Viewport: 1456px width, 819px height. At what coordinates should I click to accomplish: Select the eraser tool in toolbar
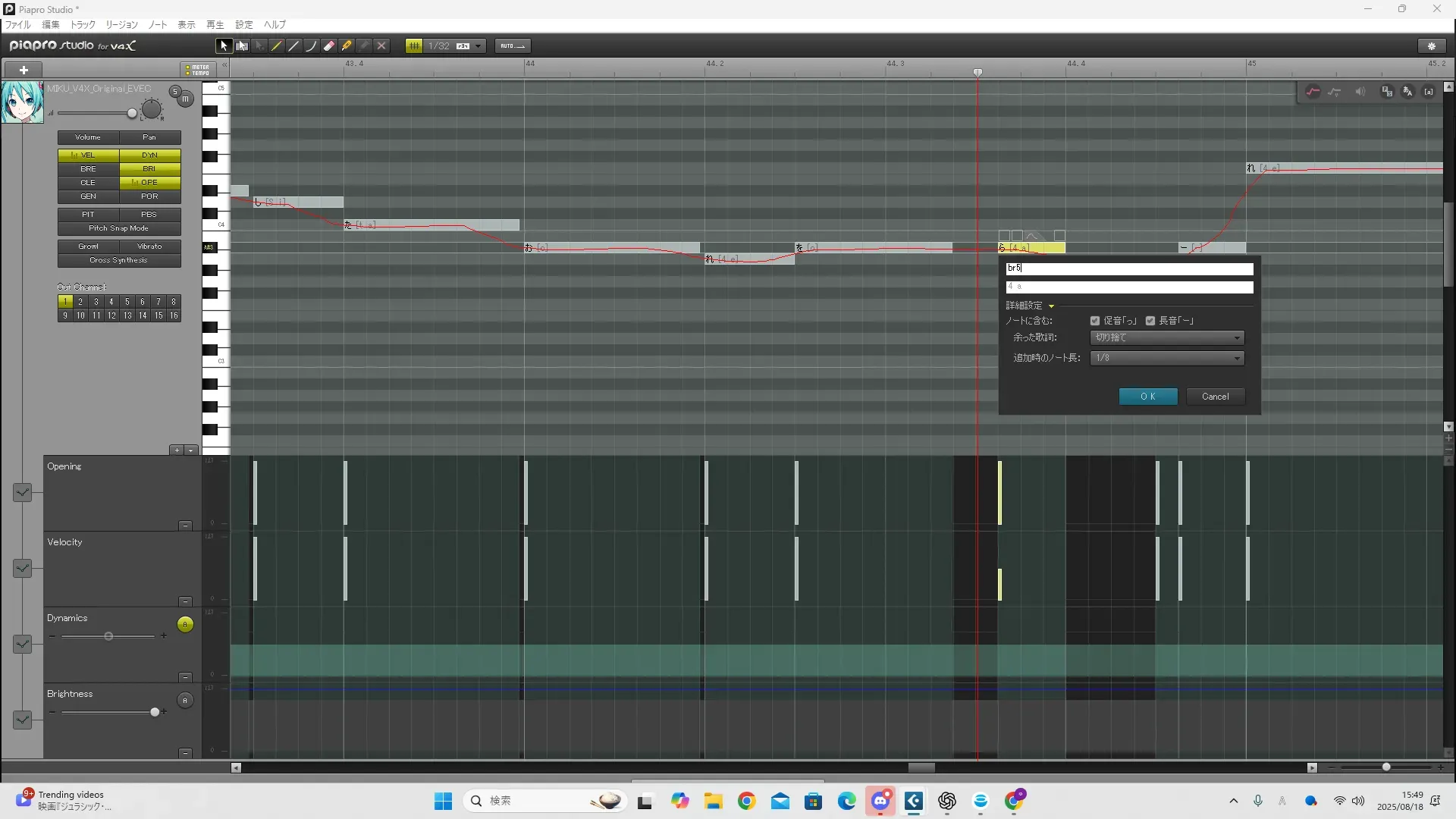329,46
